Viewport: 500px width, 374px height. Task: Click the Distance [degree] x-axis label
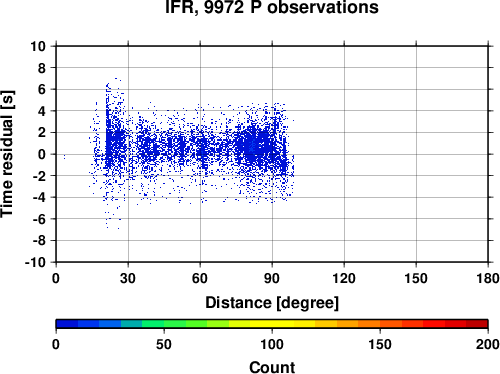pos(272,303)
